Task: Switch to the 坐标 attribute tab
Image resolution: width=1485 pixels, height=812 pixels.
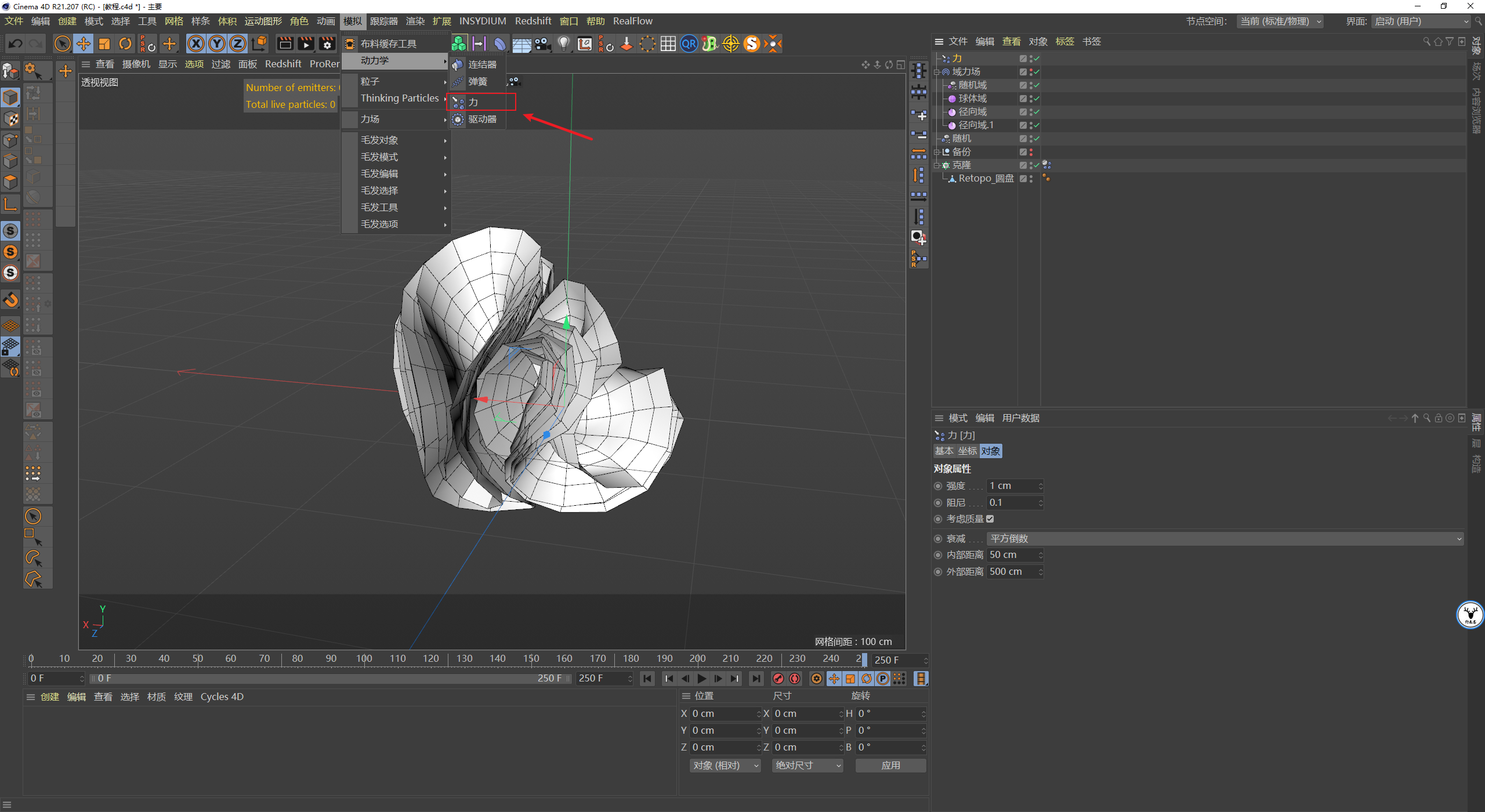Action: 967,451
